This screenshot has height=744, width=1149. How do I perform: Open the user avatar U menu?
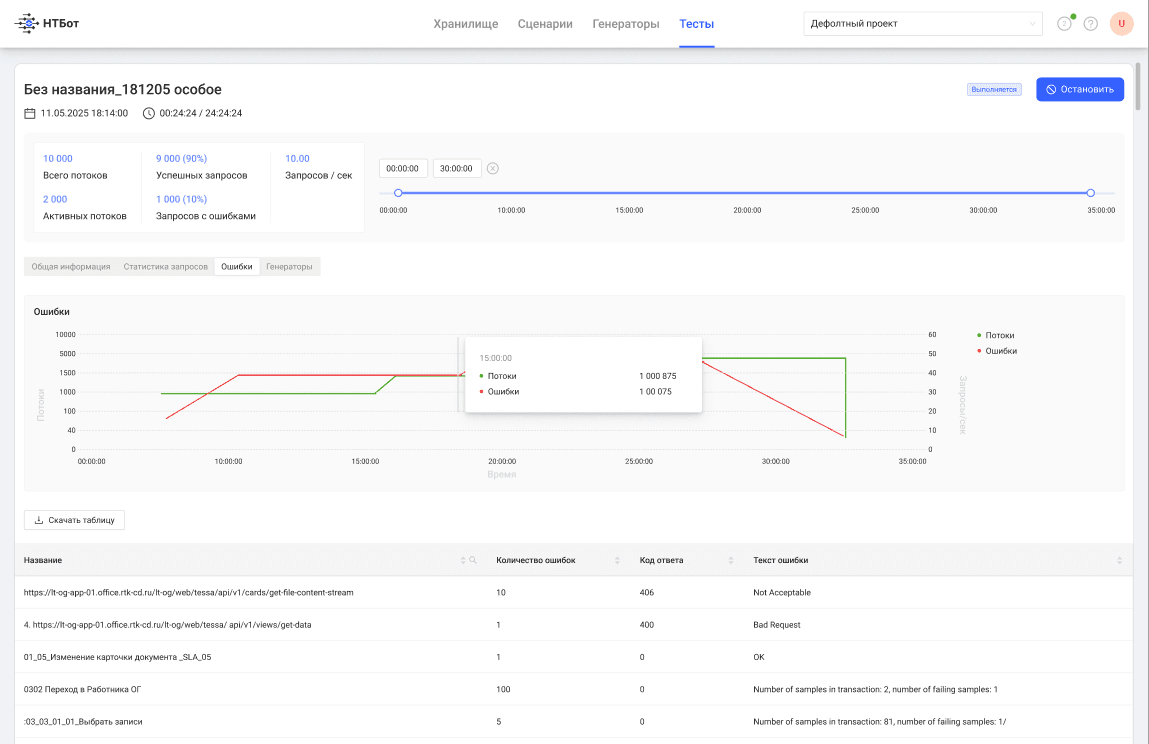click(1121, 23)
